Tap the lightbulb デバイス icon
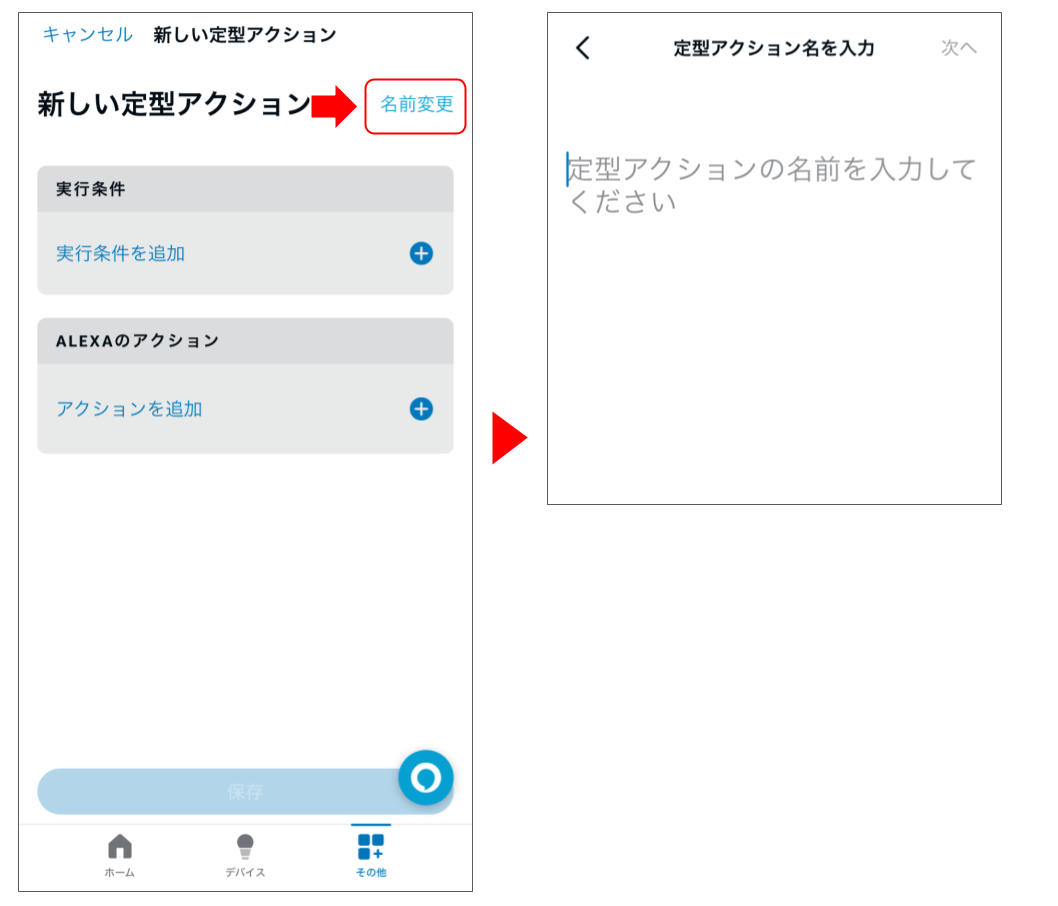Image resolution: width=1058 pixels, height=906 pixels. [x=244, y=847]
